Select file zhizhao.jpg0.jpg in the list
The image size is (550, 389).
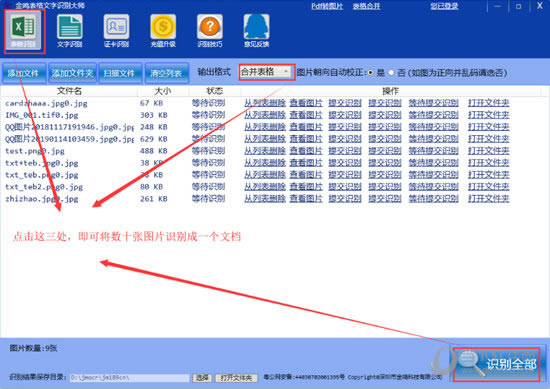pyautogui.click(x=42, y=199)
